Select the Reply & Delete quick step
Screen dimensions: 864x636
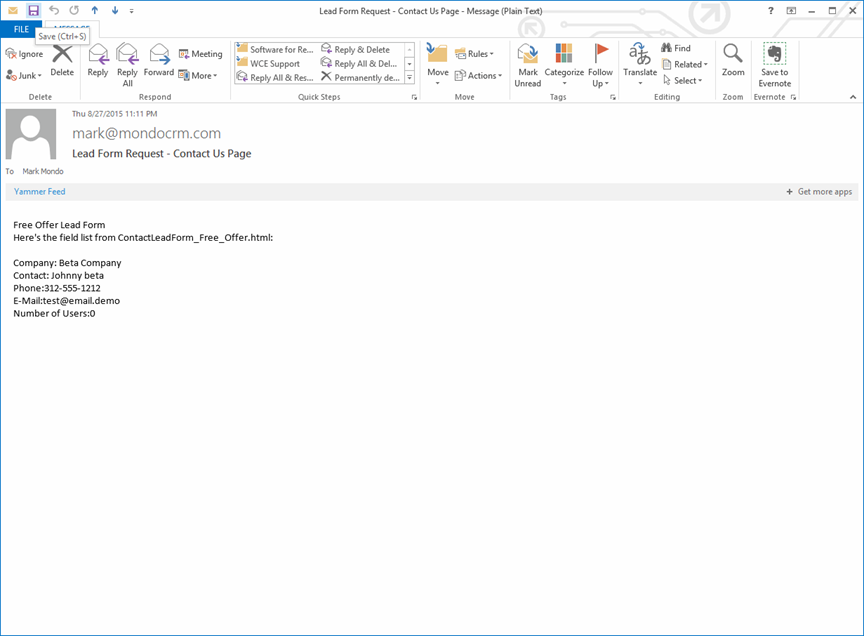click(x=362, y=49)
